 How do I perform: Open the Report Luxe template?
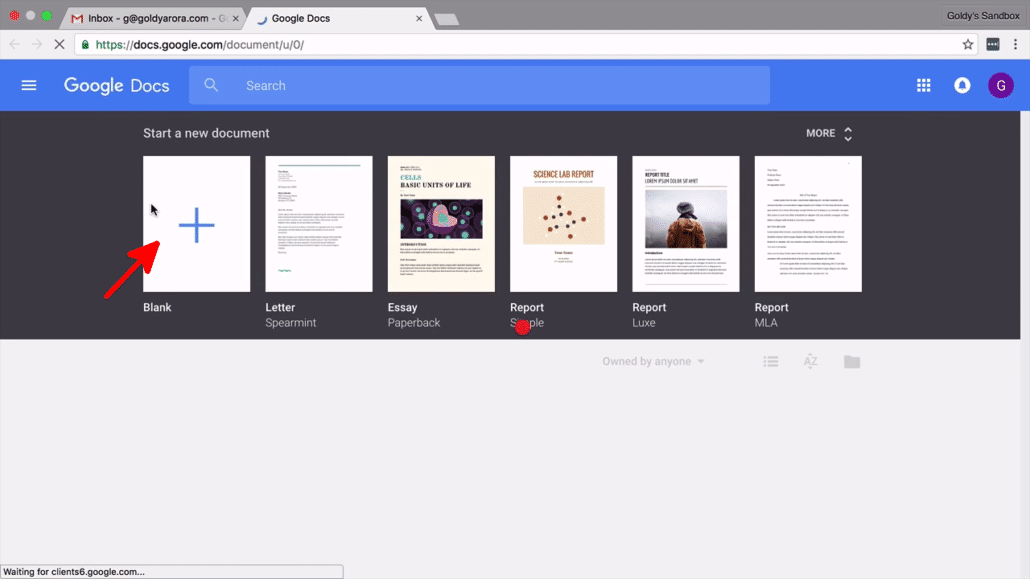tap(685, 223)
